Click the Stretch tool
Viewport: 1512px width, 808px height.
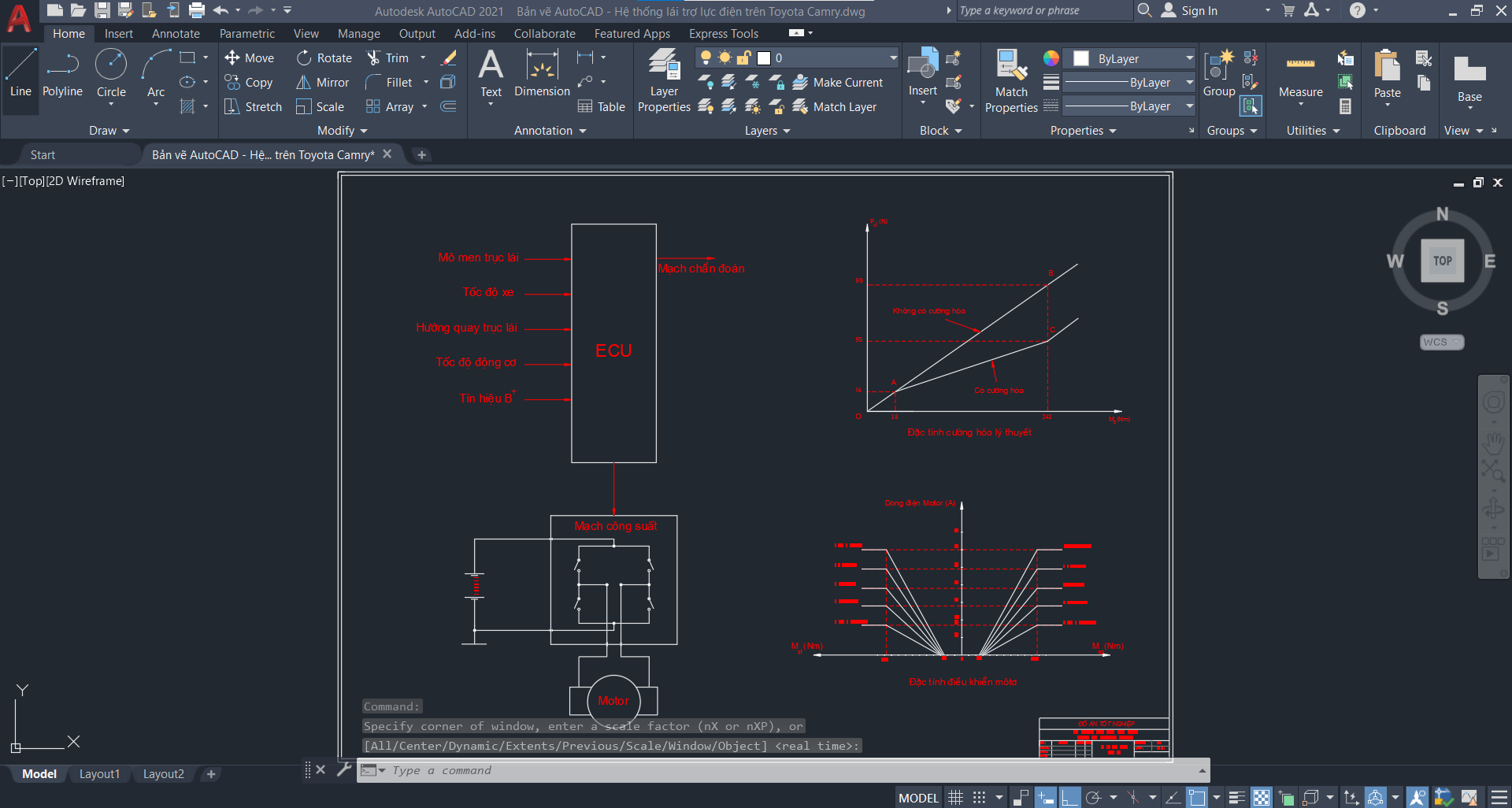click(x=253, y=106)
